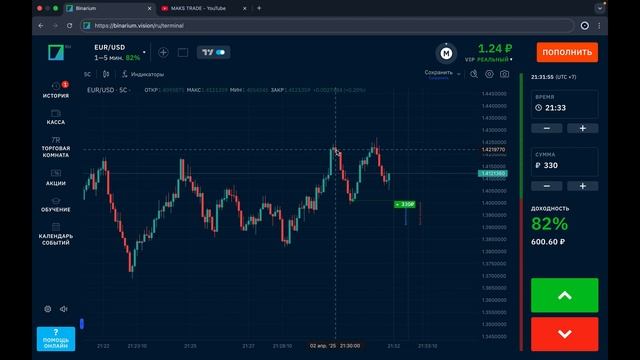Close the MAKS TRADE YouTube tab
Image resolution: width=640 pixels, height=360 pixels.
click(244, 8)
